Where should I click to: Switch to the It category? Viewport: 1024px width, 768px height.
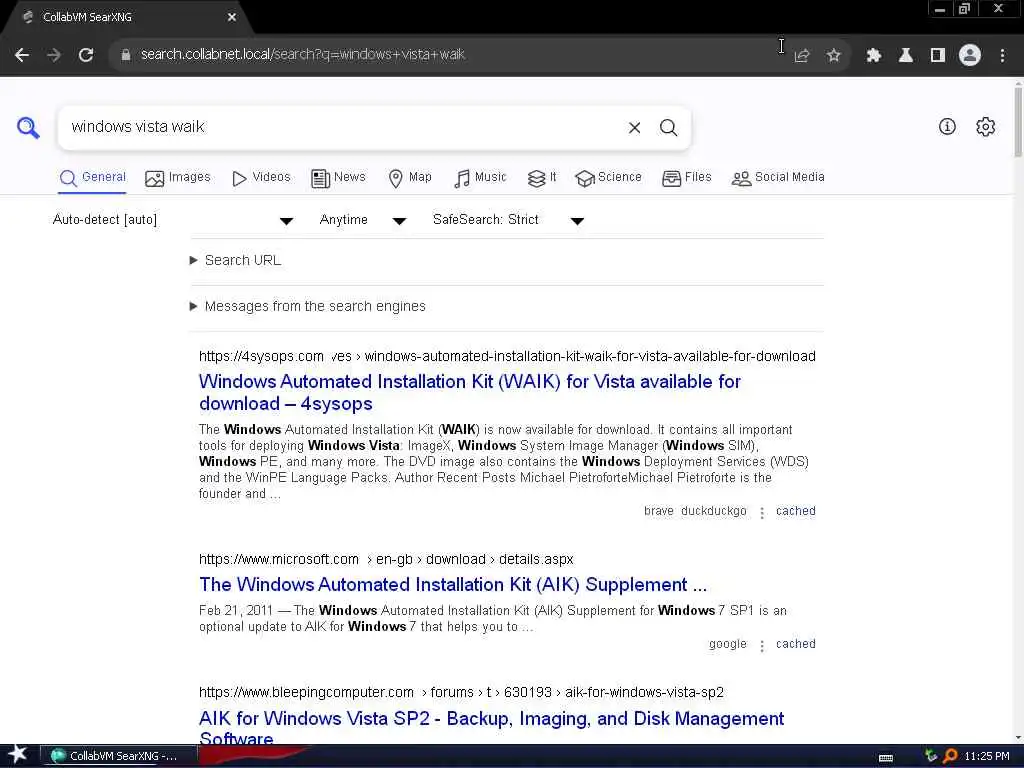pos(542,178)
